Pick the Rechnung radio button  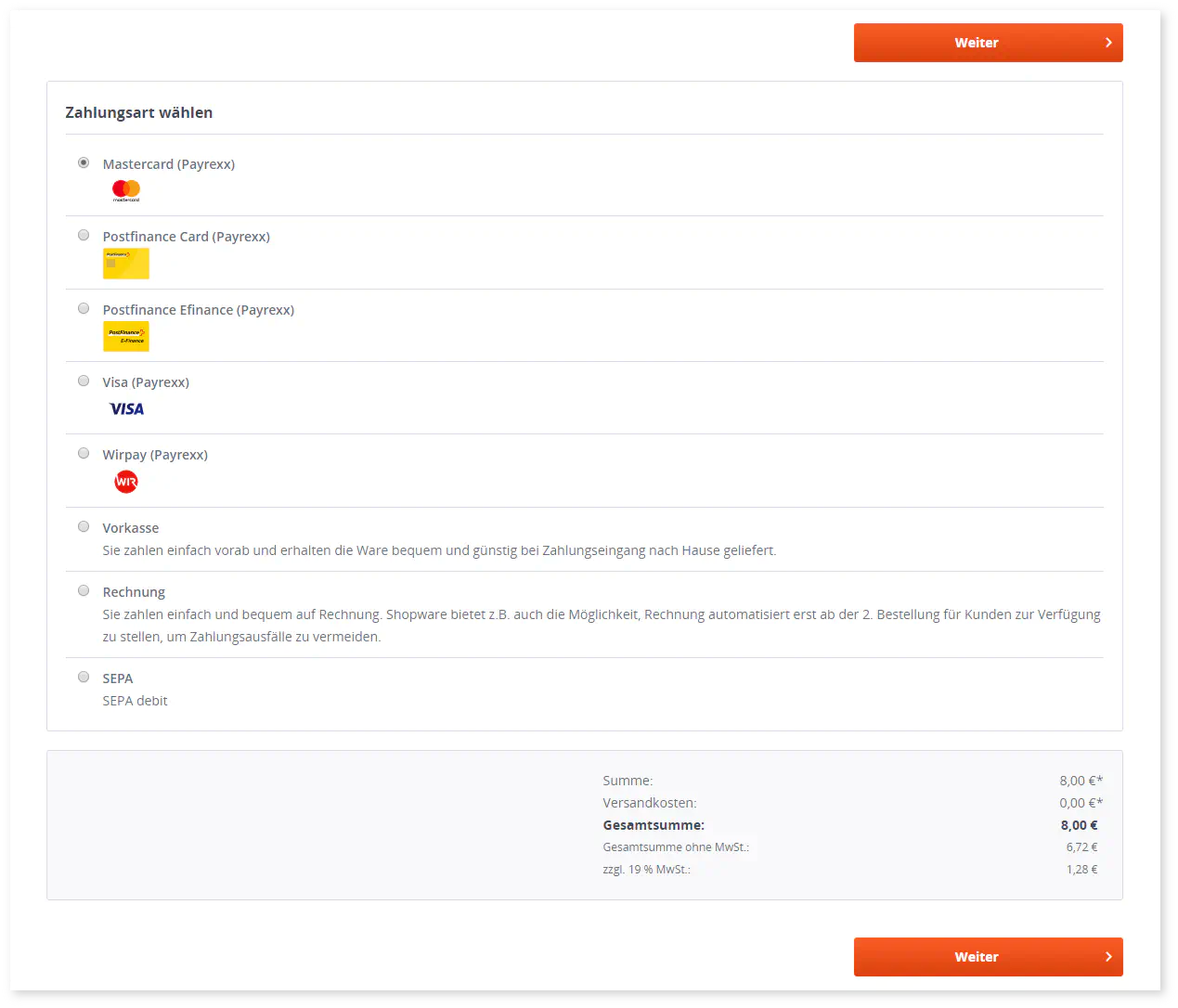pyautogui.click(x=84, y=590)
